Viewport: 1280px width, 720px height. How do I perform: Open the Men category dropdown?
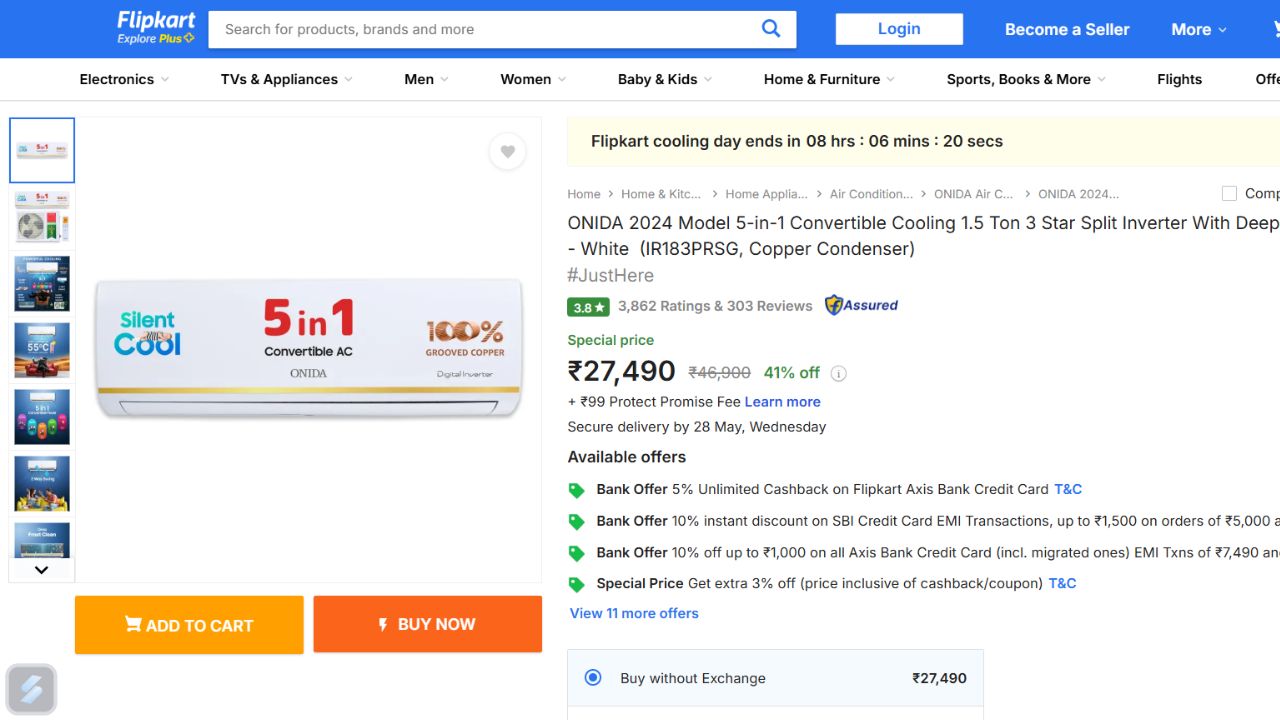pos(426,79)
